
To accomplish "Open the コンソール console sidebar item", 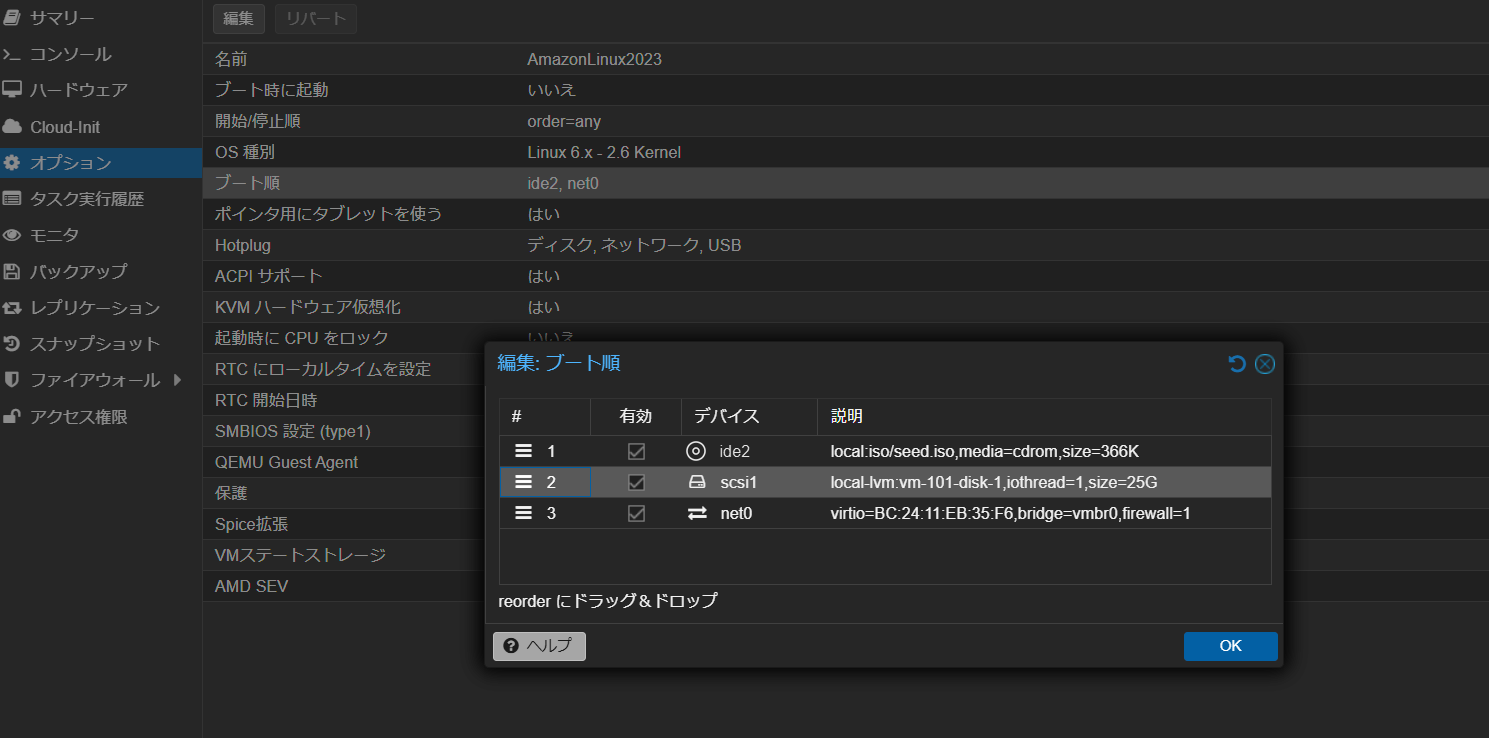I will pyautogui.click(x=101, y=54).
